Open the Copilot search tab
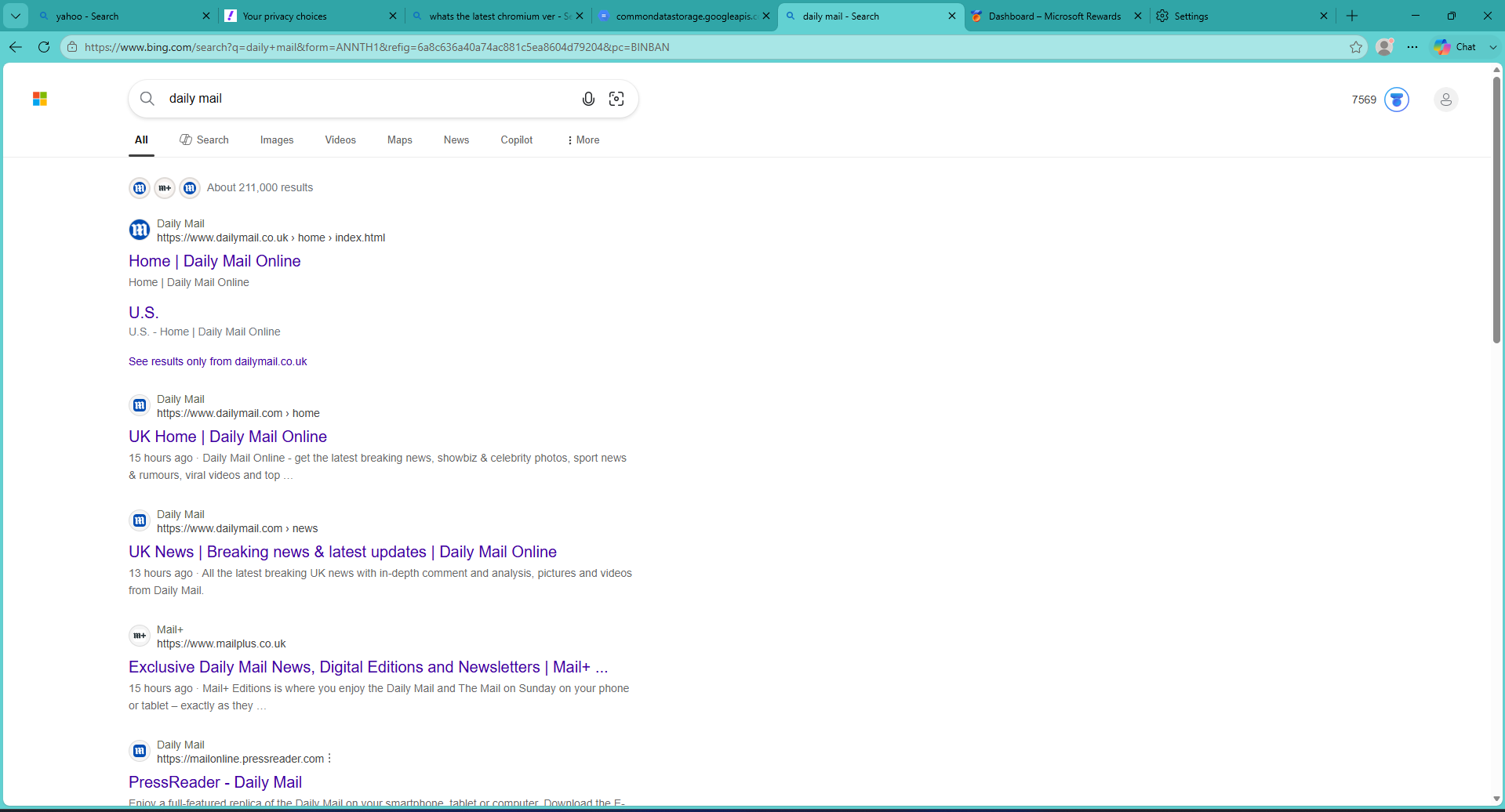Viewport: 1505px width, 812px height. (517, 140)
